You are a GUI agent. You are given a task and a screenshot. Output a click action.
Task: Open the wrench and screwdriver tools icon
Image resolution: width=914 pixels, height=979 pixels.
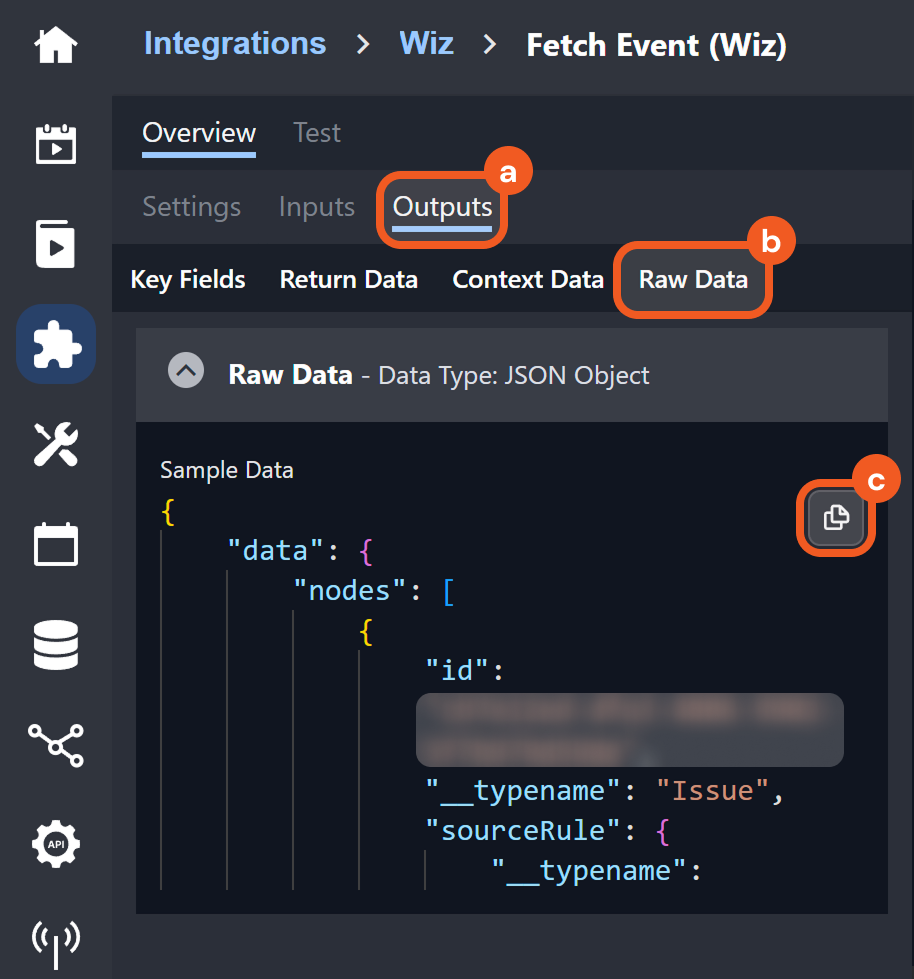[56, 445]
